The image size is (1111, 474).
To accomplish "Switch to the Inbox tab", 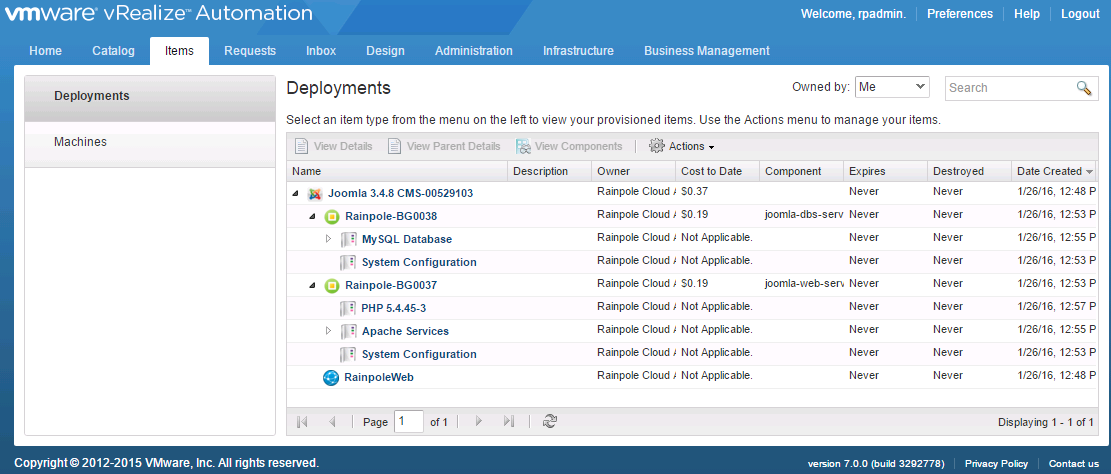I will [x=321, y=51].
